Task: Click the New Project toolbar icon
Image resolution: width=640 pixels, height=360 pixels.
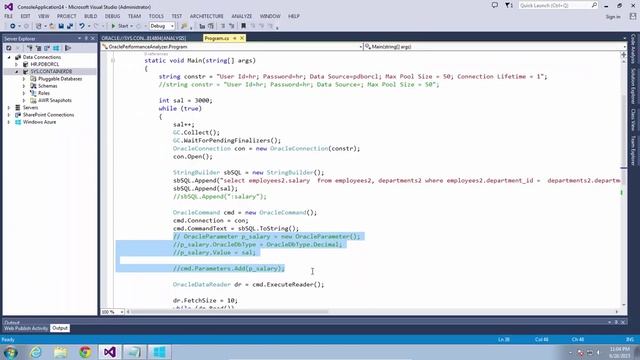Action: tap(39, 26)
